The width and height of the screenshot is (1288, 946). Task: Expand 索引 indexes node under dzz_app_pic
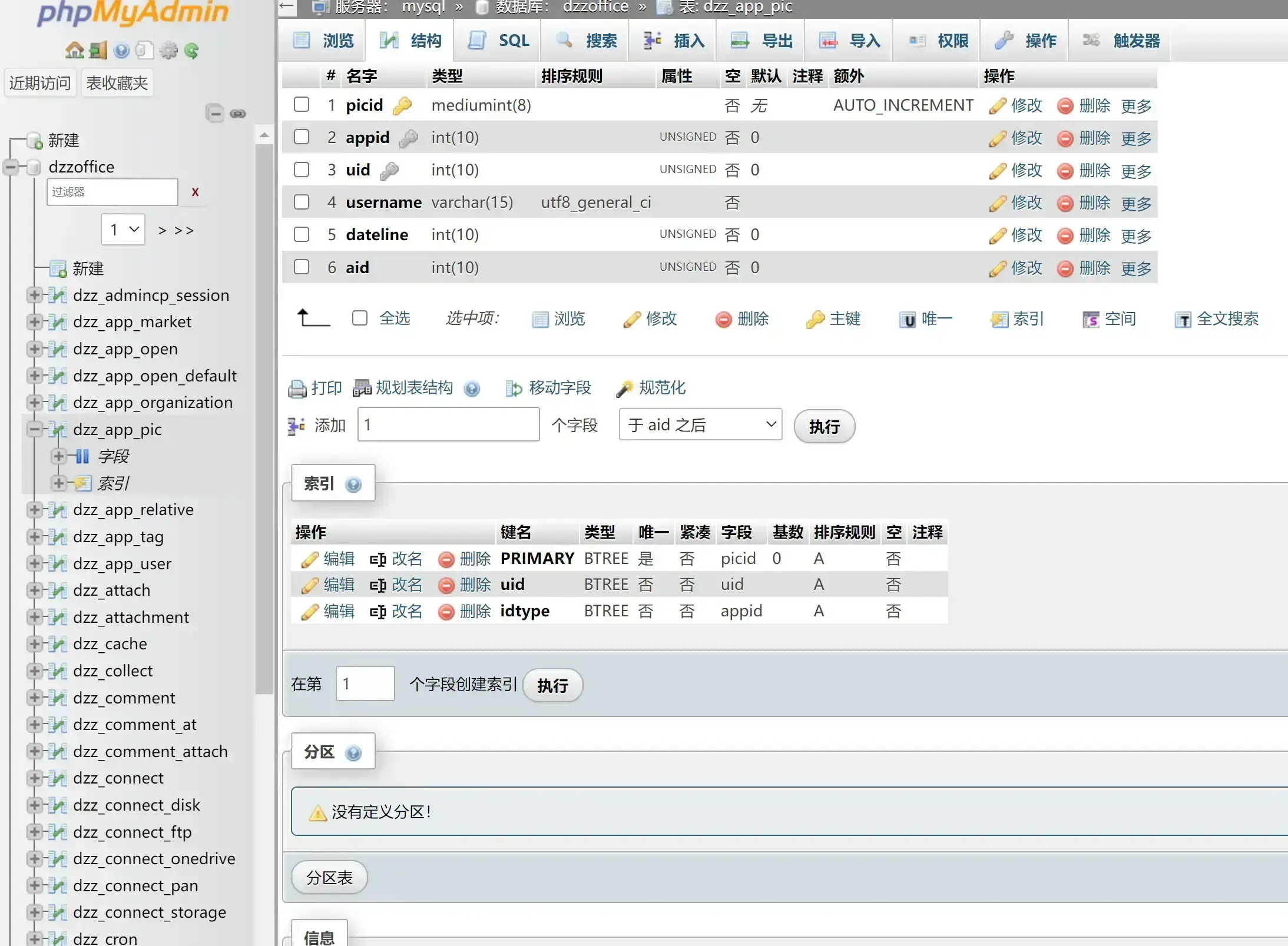58,483
